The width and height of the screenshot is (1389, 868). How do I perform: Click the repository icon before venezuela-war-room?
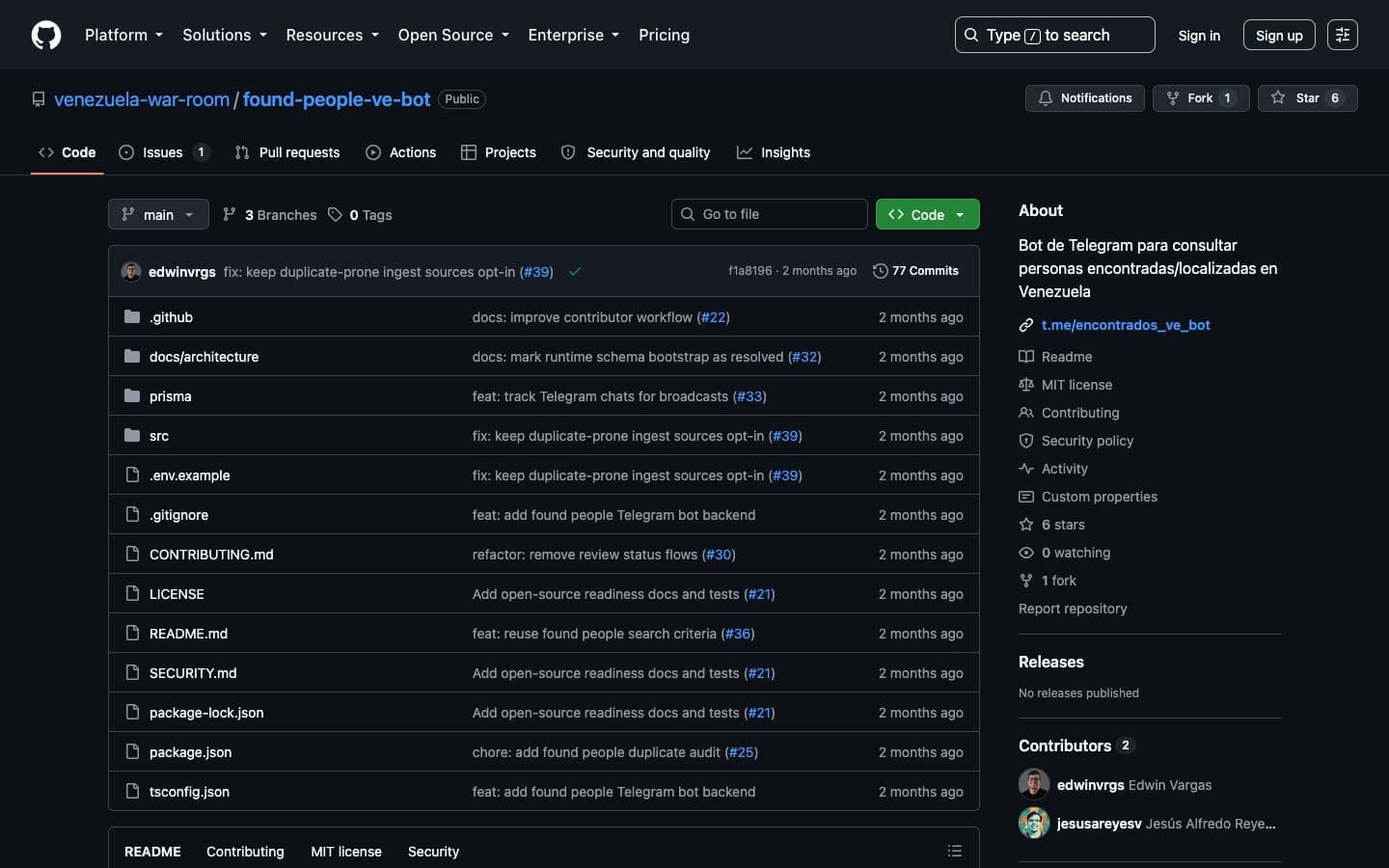[x=39, y=99]
